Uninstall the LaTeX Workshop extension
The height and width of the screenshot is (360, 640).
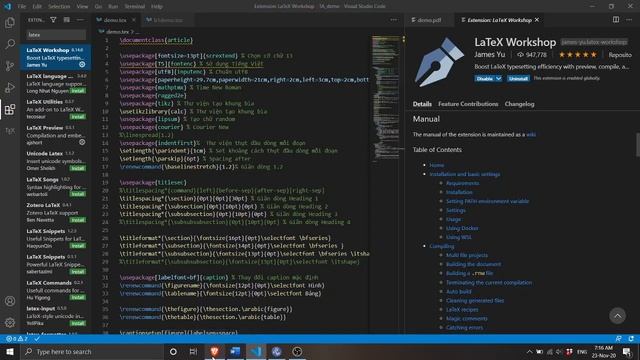[x=518, y=78]
